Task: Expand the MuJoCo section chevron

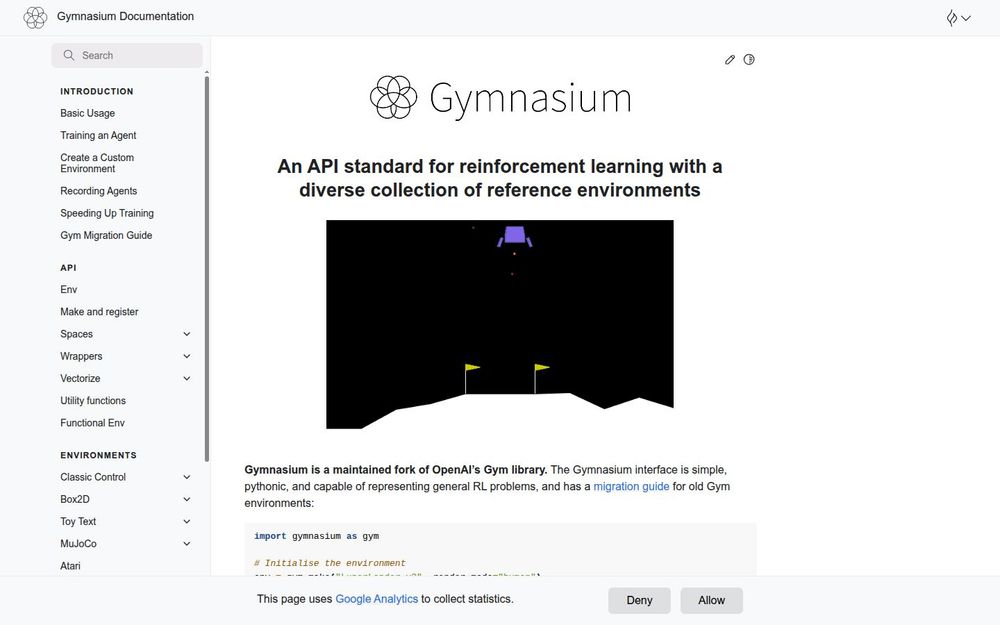Action: [187, 544]
